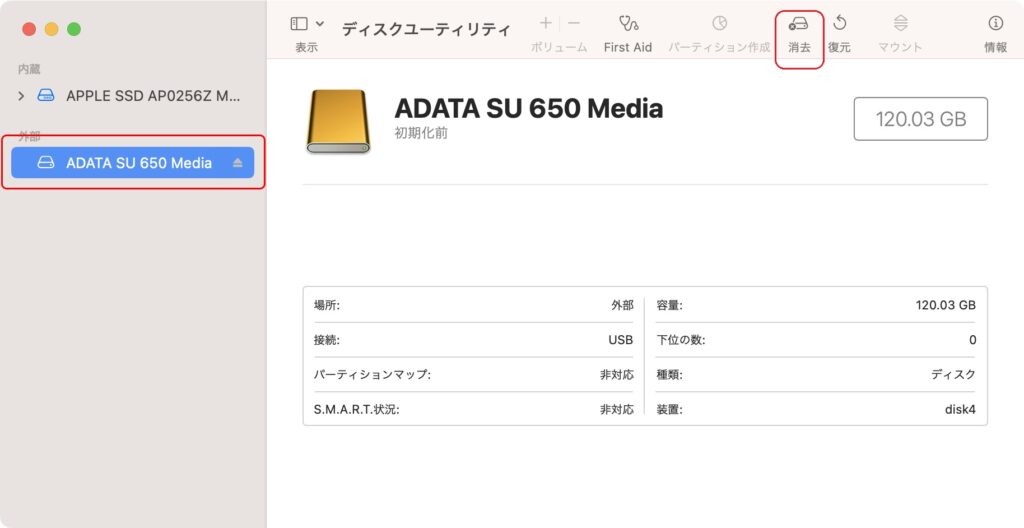Expand the APPLE SSD AP0256Z entry
The width and height of the screenshot is (1024, 528).
point(21,96)
